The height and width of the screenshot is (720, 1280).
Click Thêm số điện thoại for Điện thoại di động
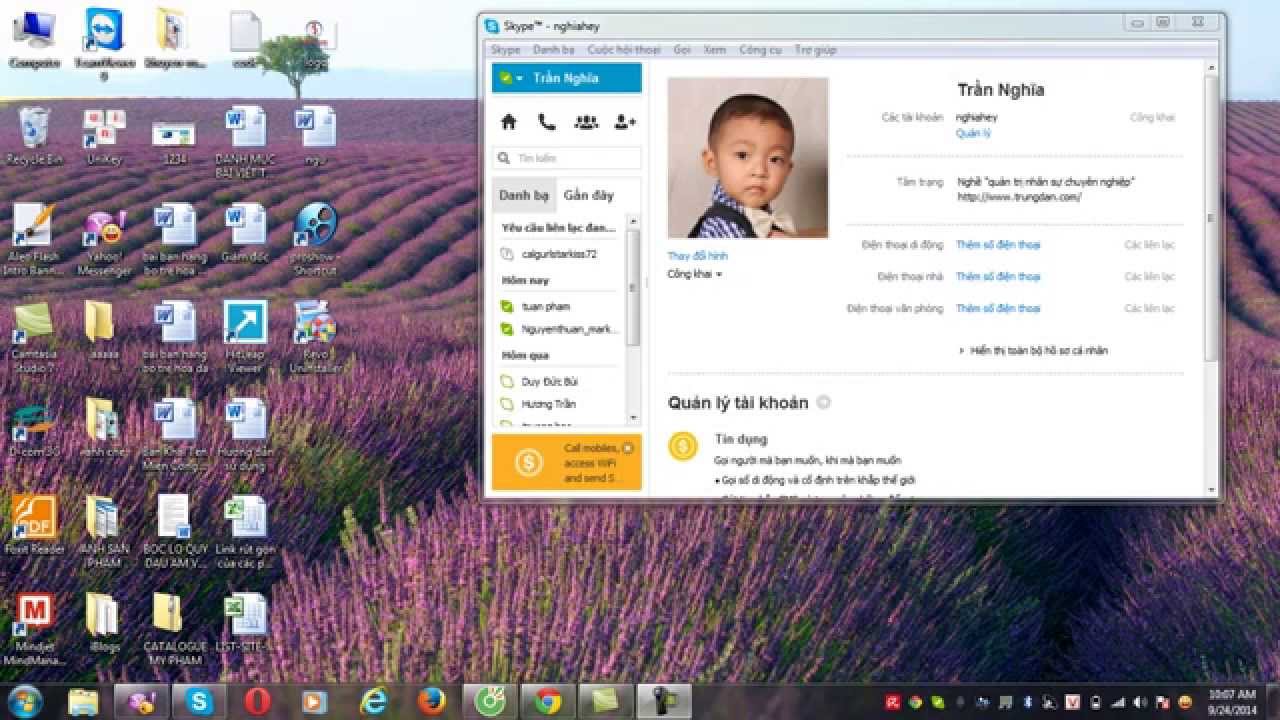coord(998,245)
